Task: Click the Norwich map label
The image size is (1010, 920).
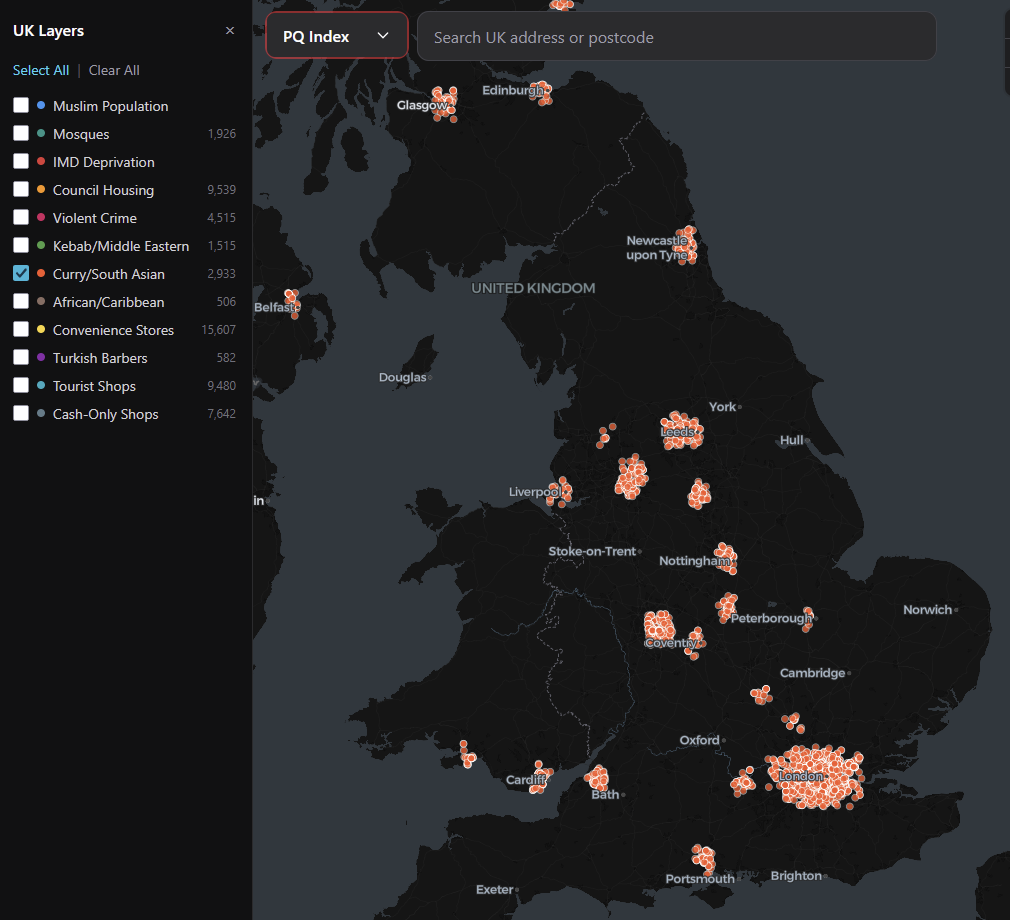Action: (928, 610)
